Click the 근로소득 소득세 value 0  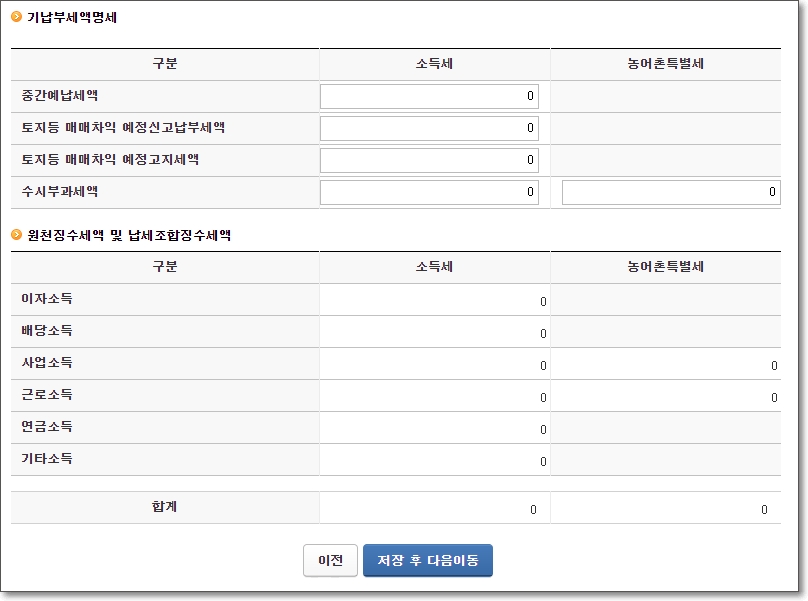543,397
